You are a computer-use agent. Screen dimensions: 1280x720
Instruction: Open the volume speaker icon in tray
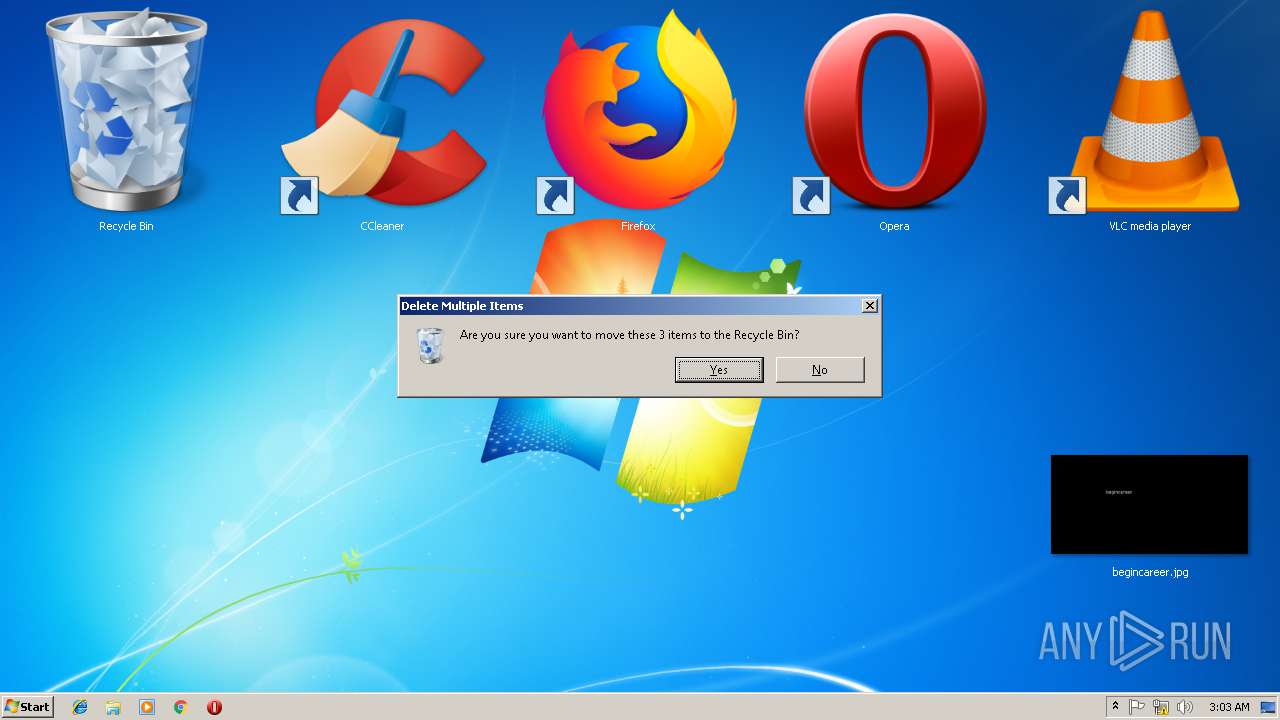1185,707
